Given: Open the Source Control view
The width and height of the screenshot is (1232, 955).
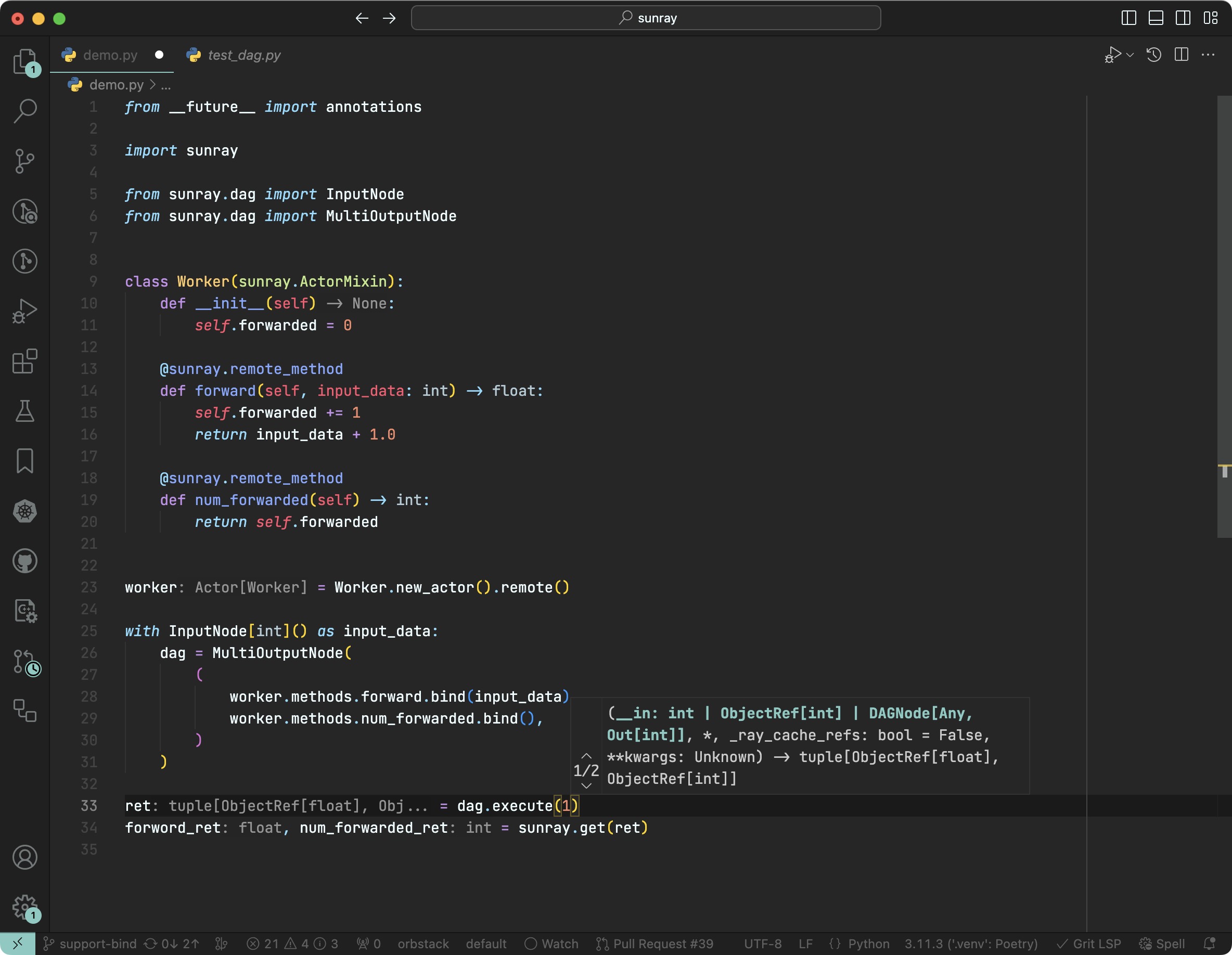Looking at the screenshot, I should click(x=25, y=161).
